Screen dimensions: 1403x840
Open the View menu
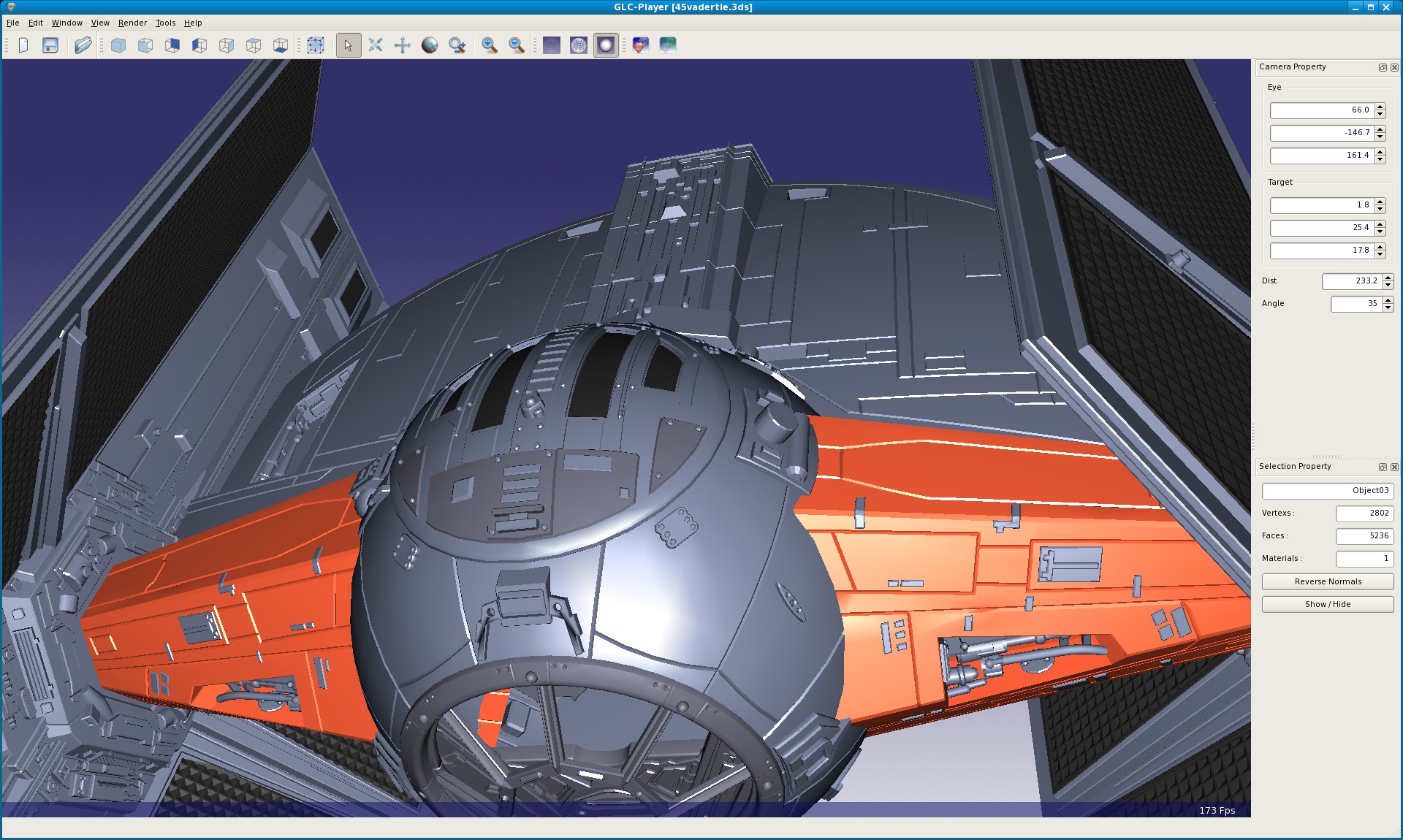100,23
